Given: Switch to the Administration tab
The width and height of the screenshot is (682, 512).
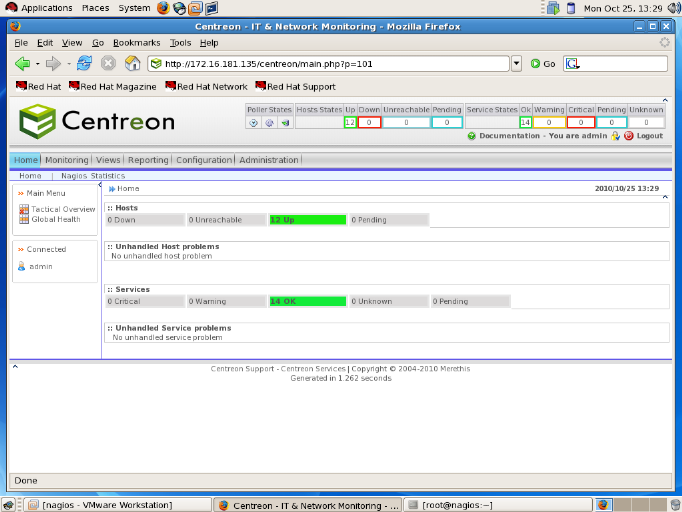Looking at the screenshot, I should pyautogui.click(x=269, y=160).
